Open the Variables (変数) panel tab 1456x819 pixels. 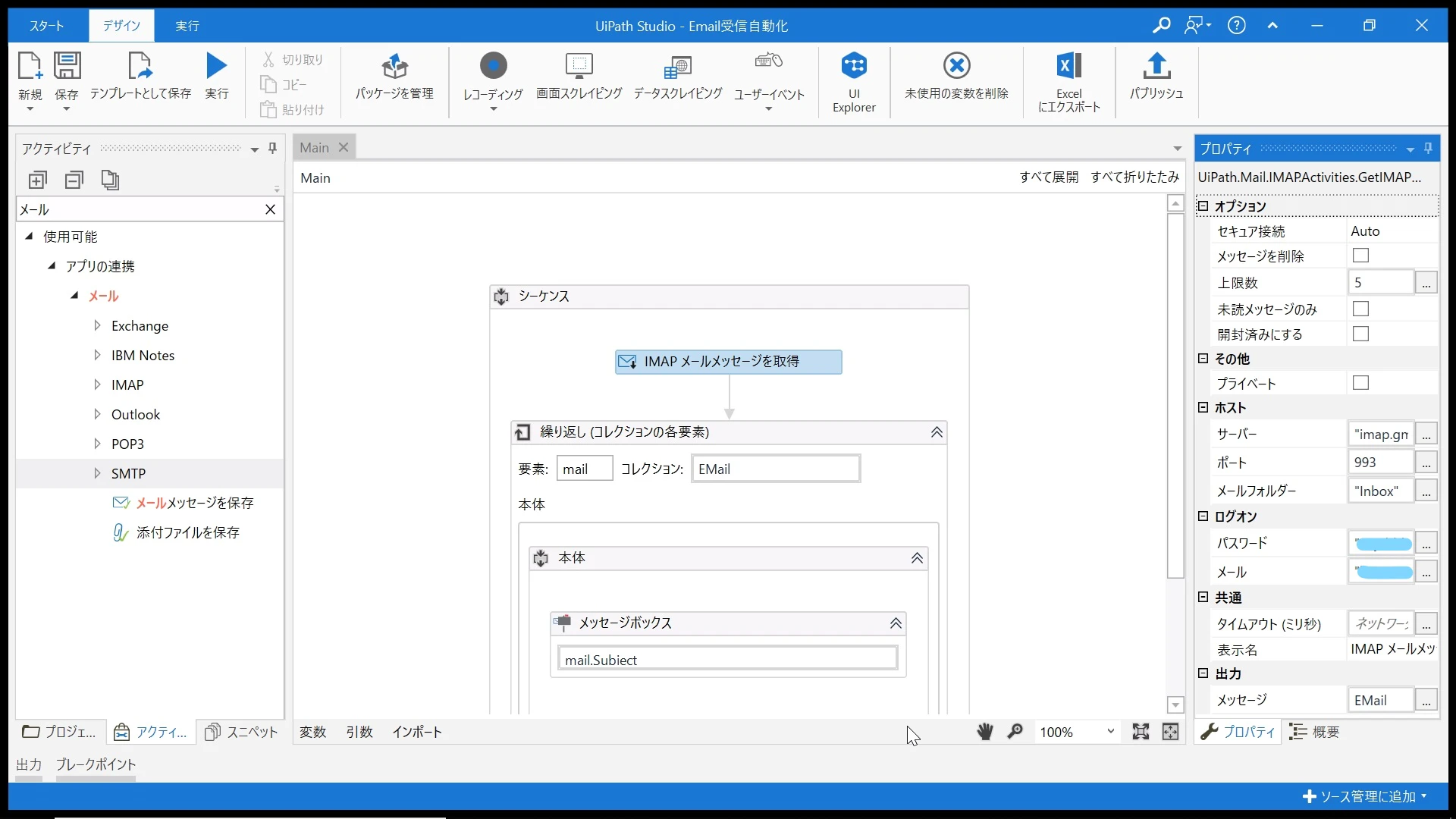tap(312, 732)
